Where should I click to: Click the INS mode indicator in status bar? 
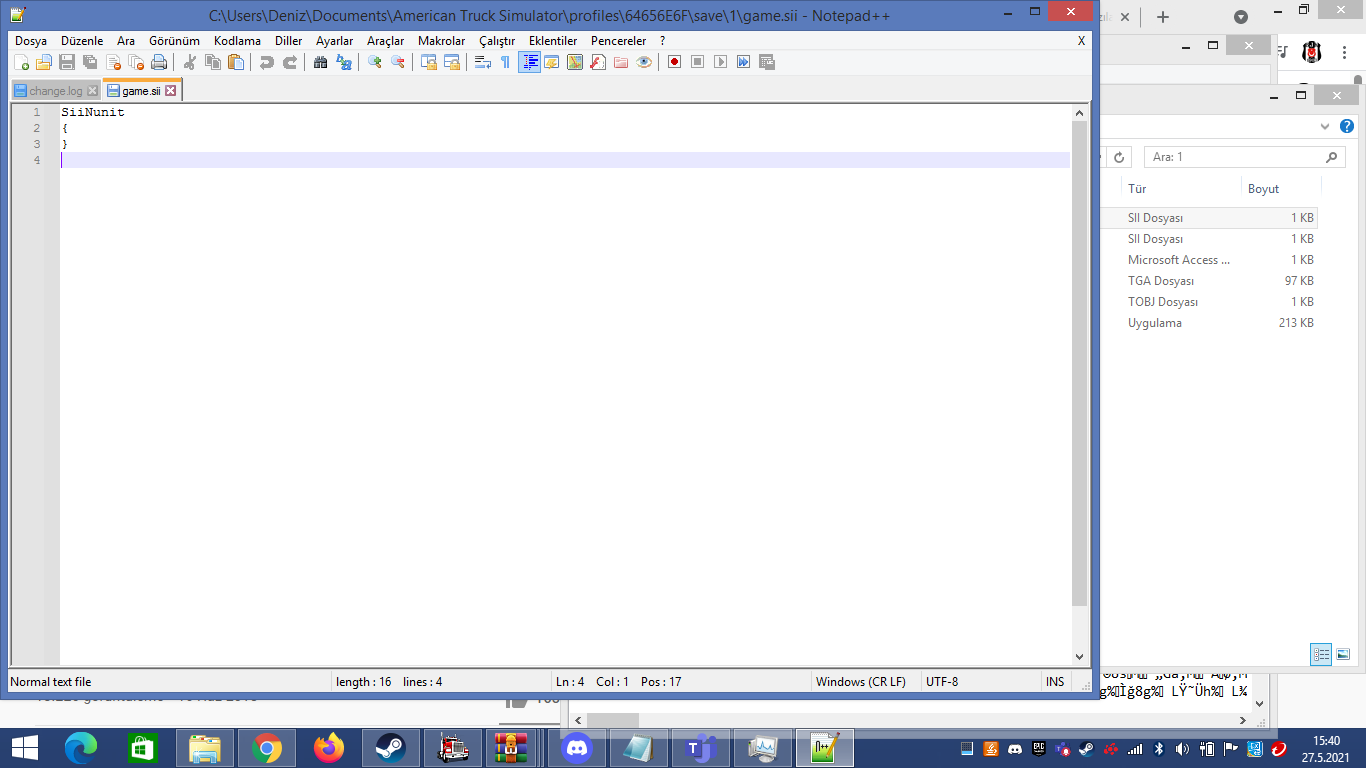coord(1055,682)
